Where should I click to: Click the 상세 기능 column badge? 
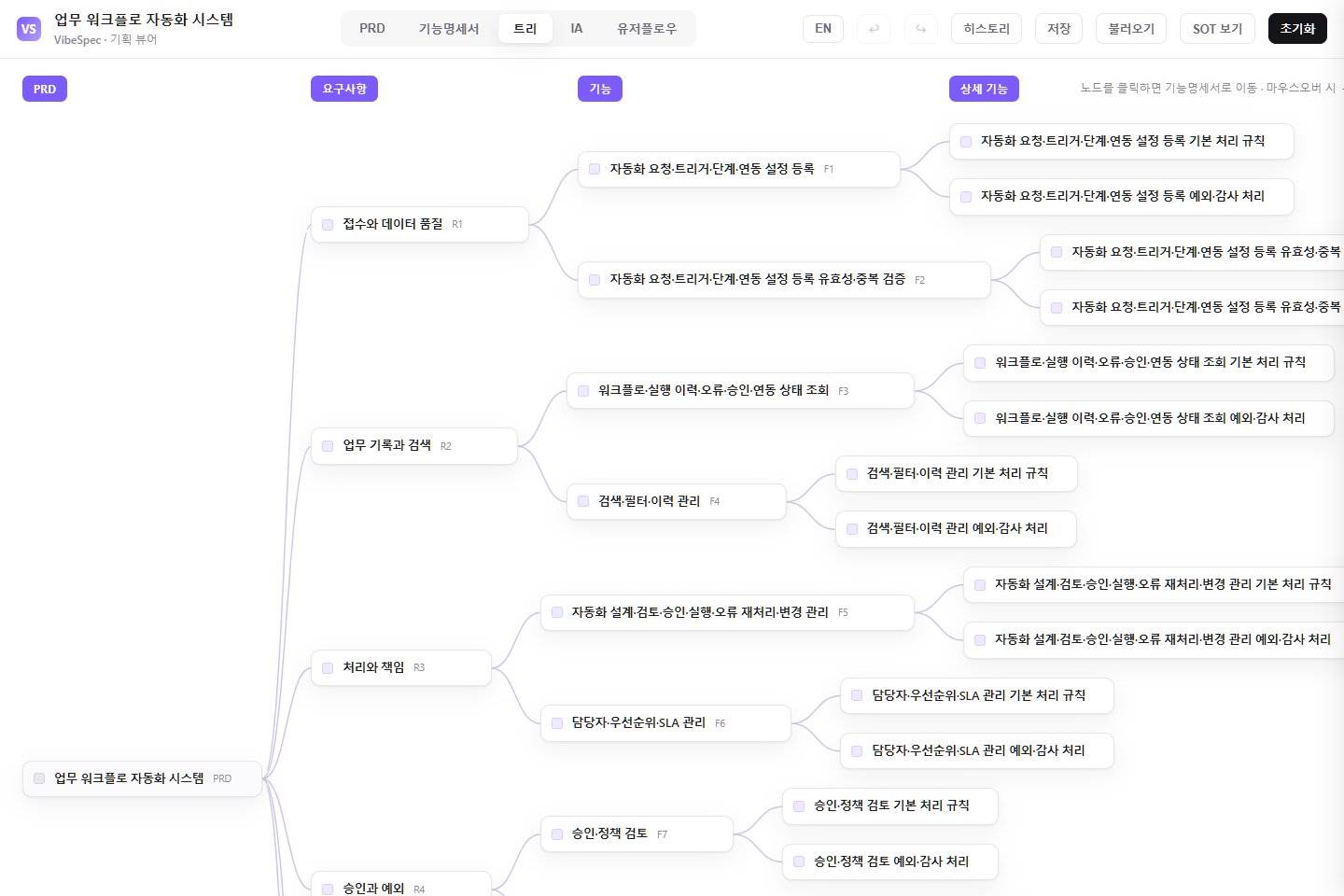coord(984,89)
